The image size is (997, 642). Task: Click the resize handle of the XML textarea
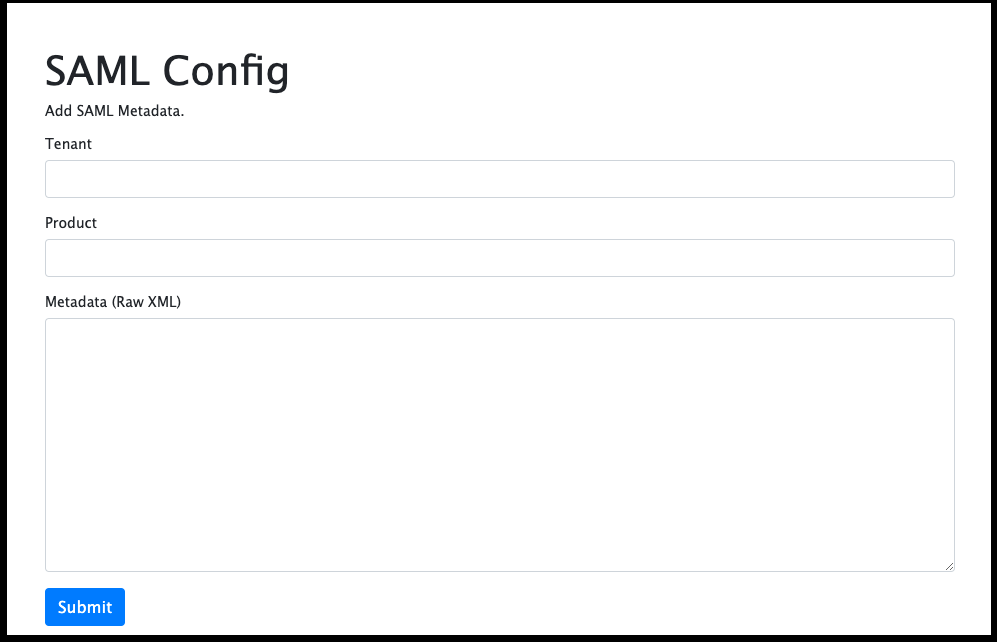point(949,564)
